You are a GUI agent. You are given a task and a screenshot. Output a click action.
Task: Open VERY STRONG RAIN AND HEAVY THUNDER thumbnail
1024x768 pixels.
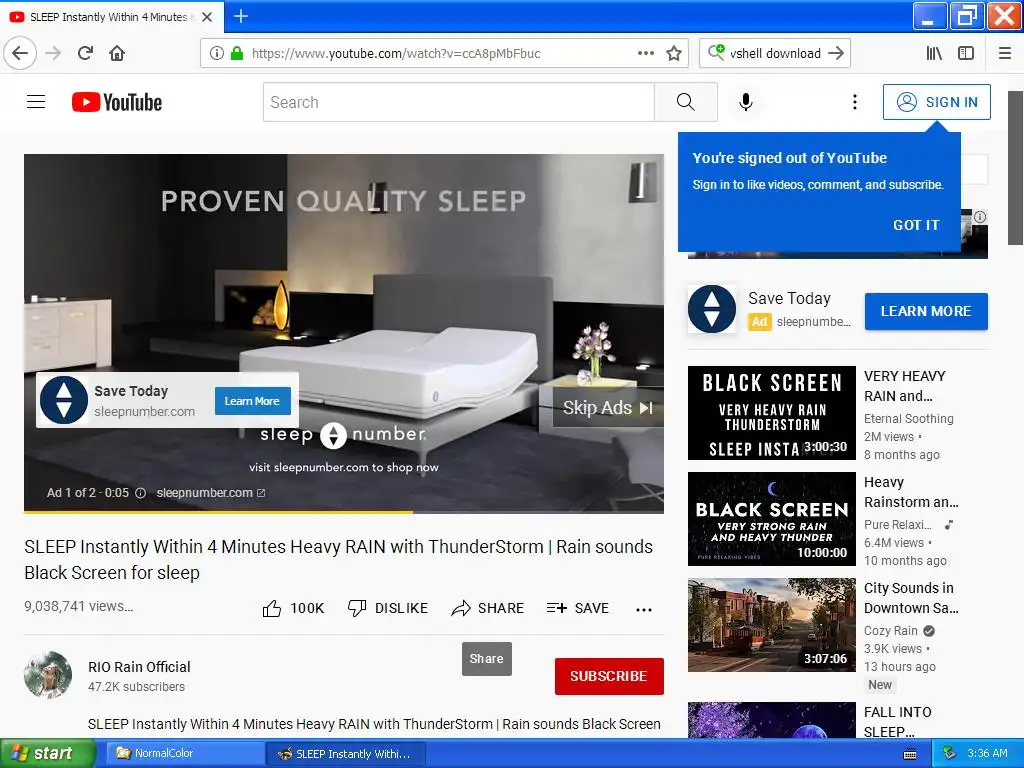771,519
